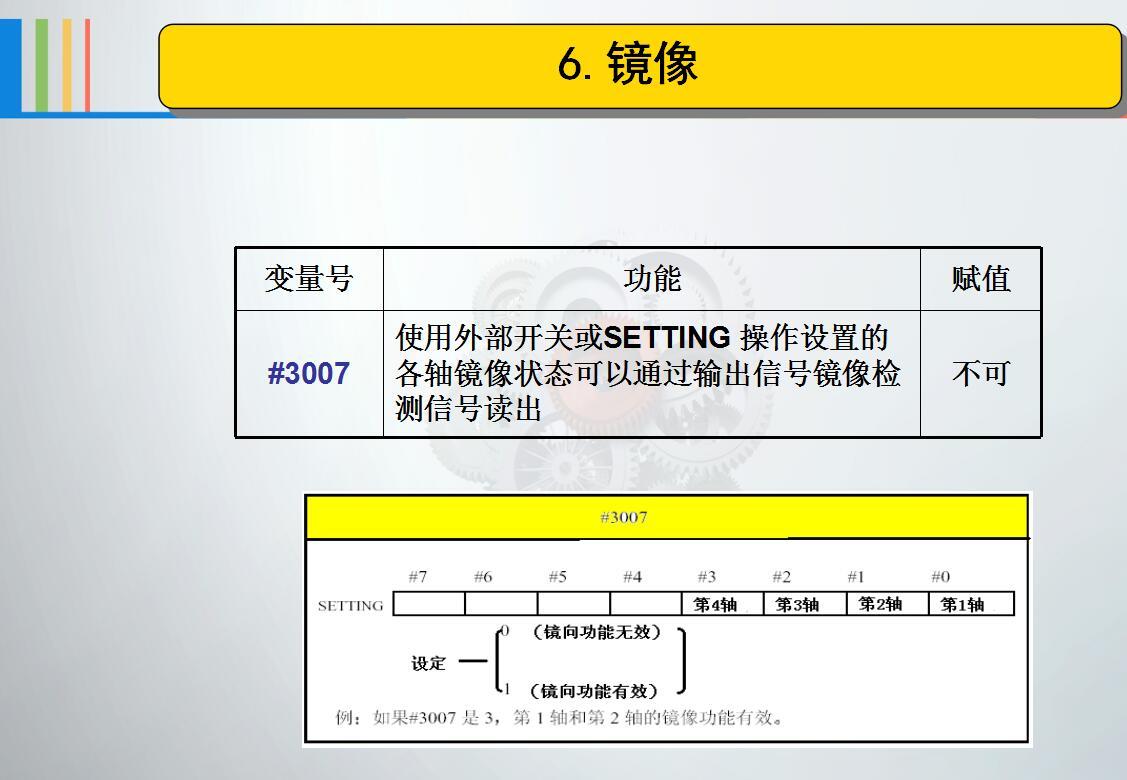
Task: Select the table header "赋值"
Action: 981,279
